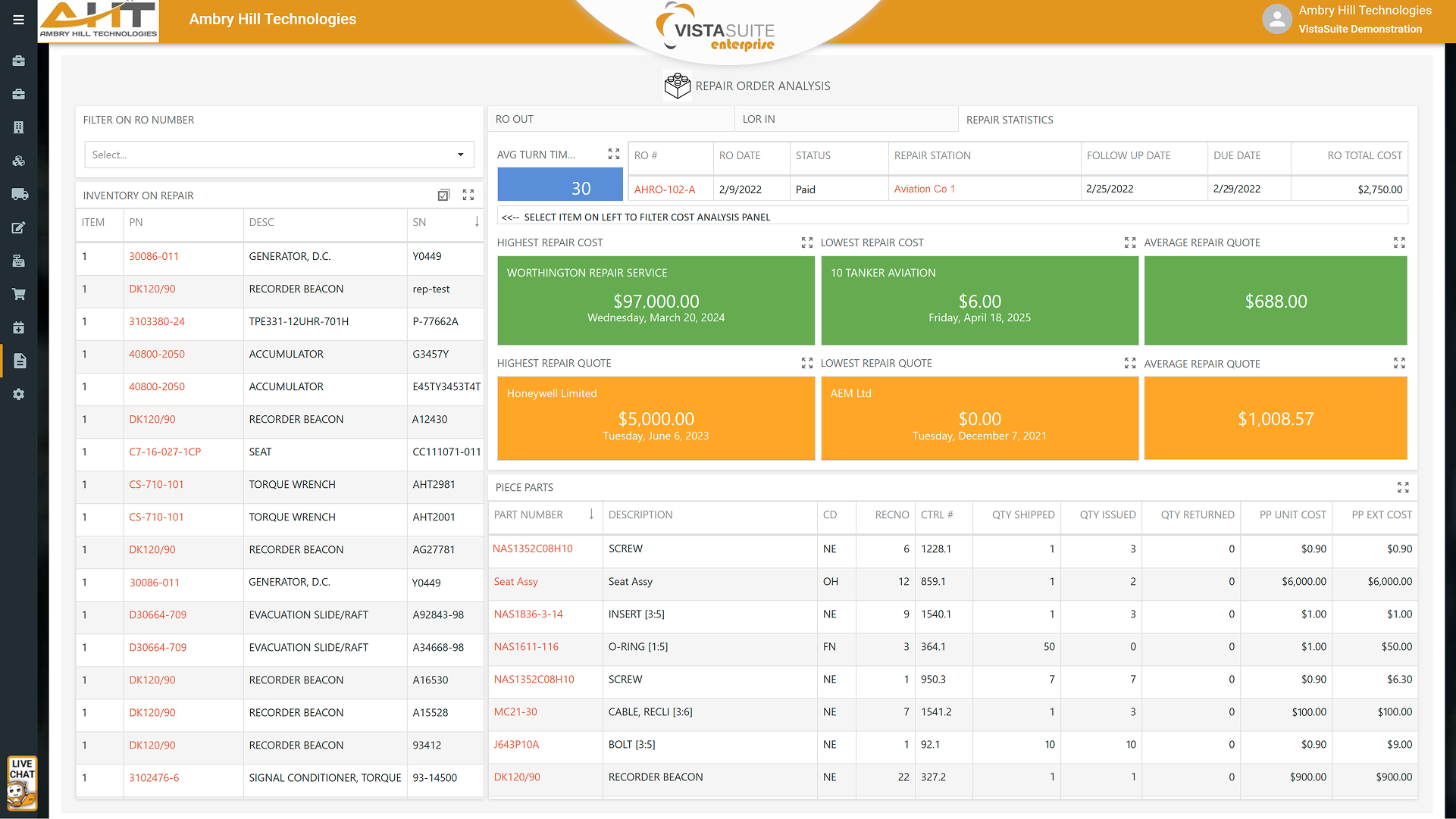Viewport: 1456px width, 819px height.
Task: Expand the Highest Repair Cost tile
Action: coord(806,242)
